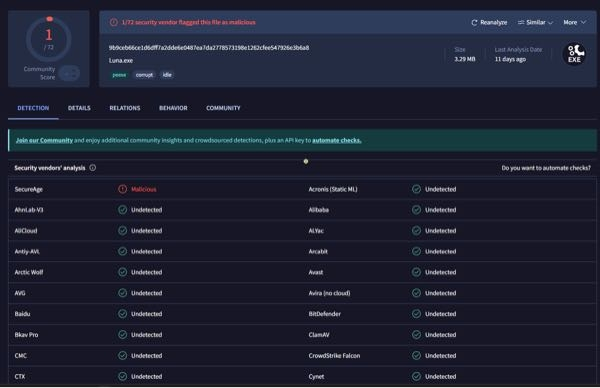Click Antiy-AVL undetected check icon

pyautogui.click(x=122, y=251)
